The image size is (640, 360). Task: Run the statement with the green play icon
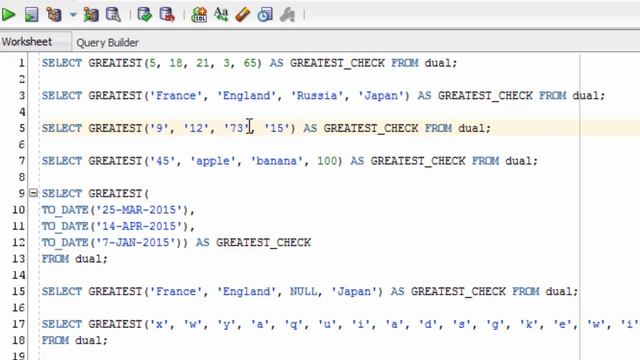(8, 15)
